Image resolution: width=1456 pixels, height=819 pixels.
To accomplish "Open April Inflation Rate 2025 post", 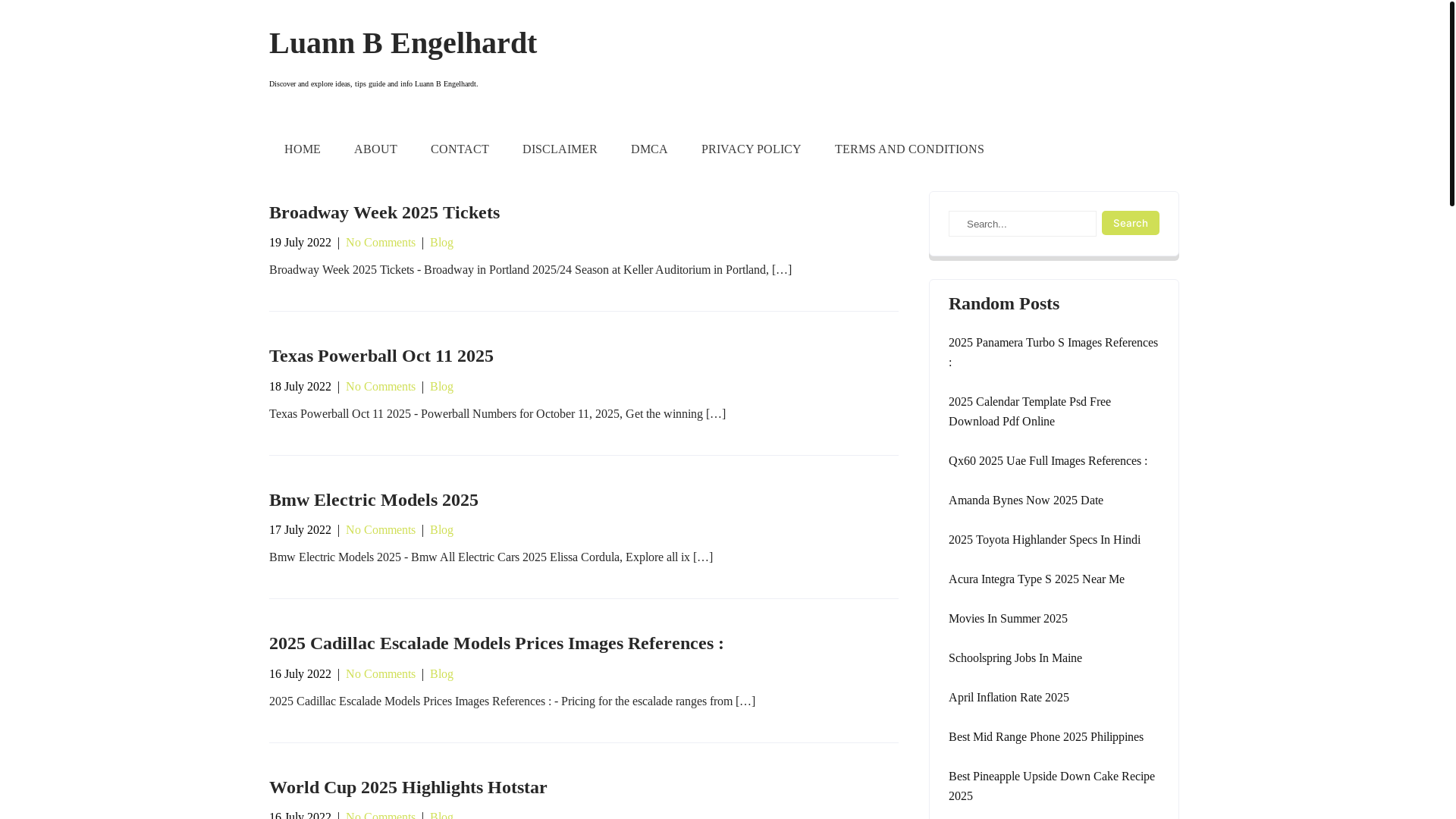I will click(x=1009, y=698).
